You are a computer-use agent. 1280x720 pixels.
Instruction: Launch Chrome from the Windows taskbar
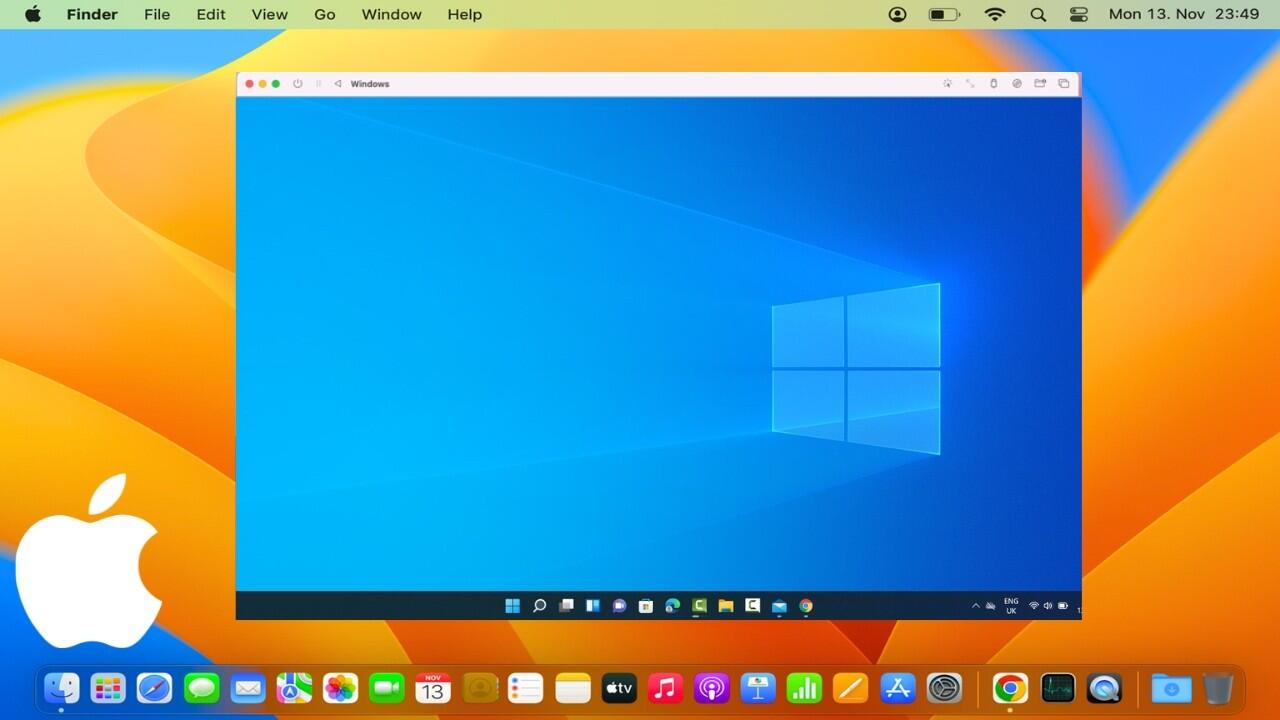click(806, 606)
